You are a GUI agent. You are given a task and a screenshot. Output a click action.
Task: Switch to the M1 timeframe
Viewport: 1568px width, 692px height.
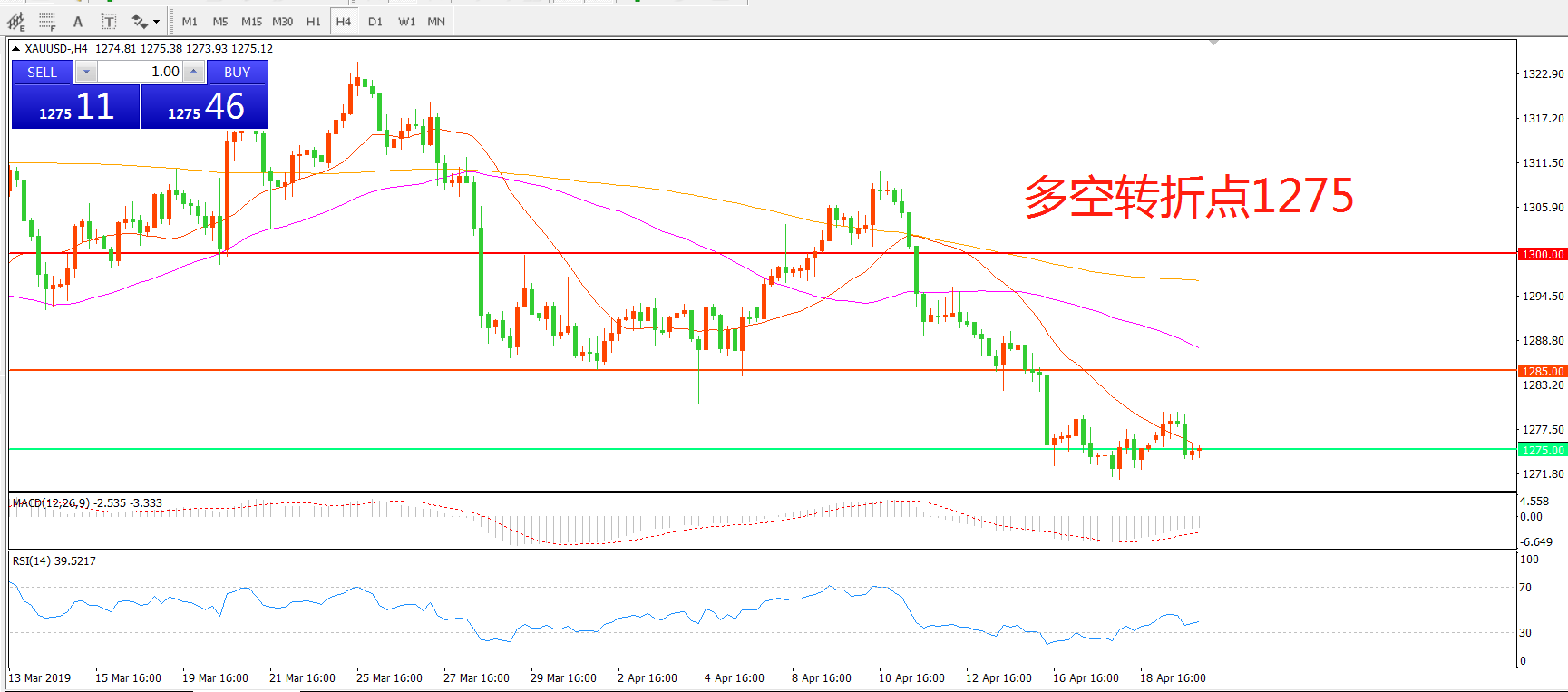click(190, 22)
